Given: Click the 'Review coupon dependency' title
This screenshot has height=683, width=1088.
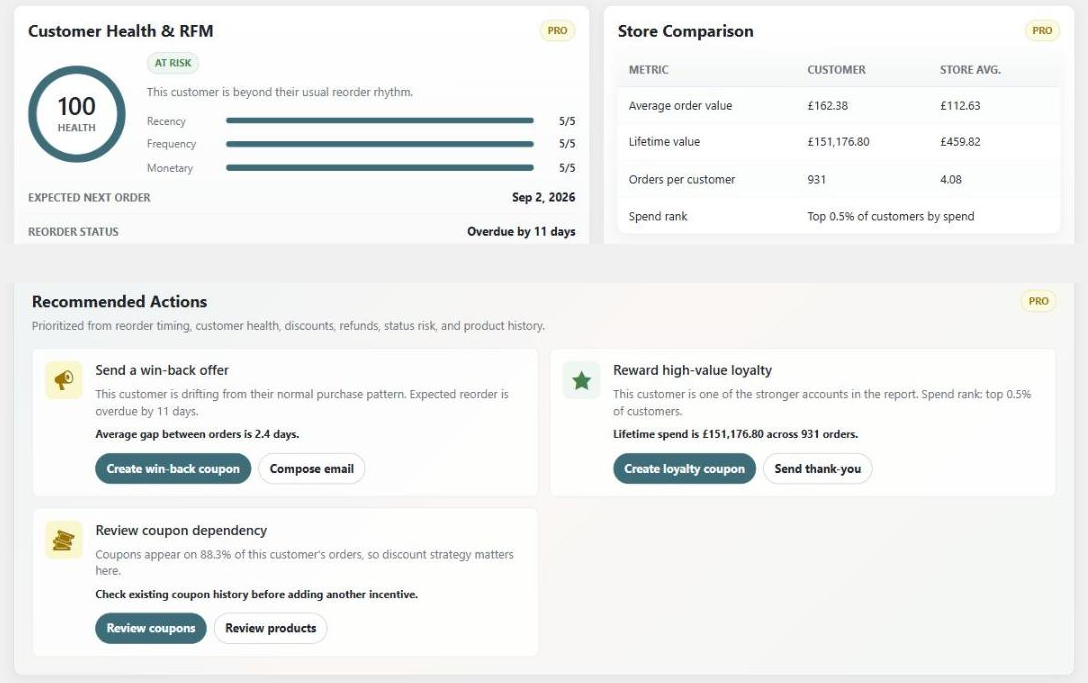Looking at the screenshot, I should (181, 530).
